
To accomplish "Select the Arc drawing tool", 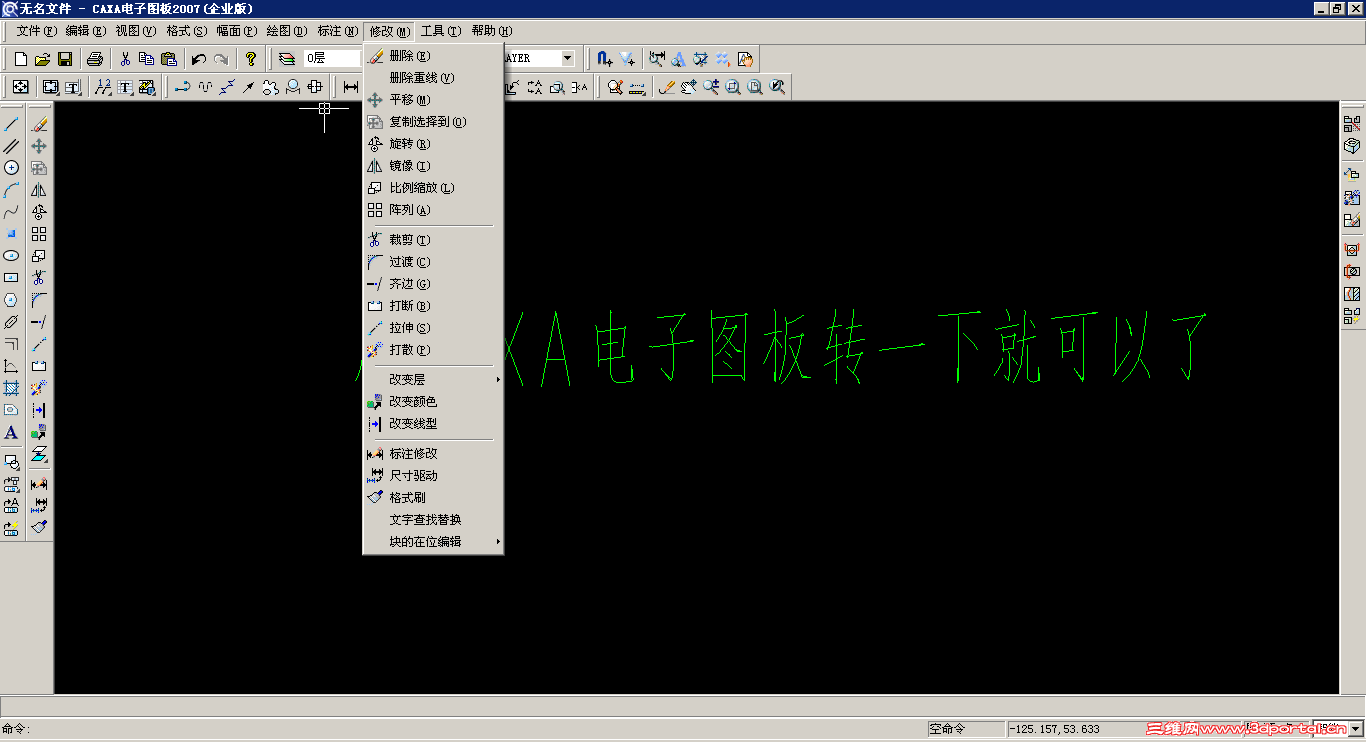I will point(12,190).
